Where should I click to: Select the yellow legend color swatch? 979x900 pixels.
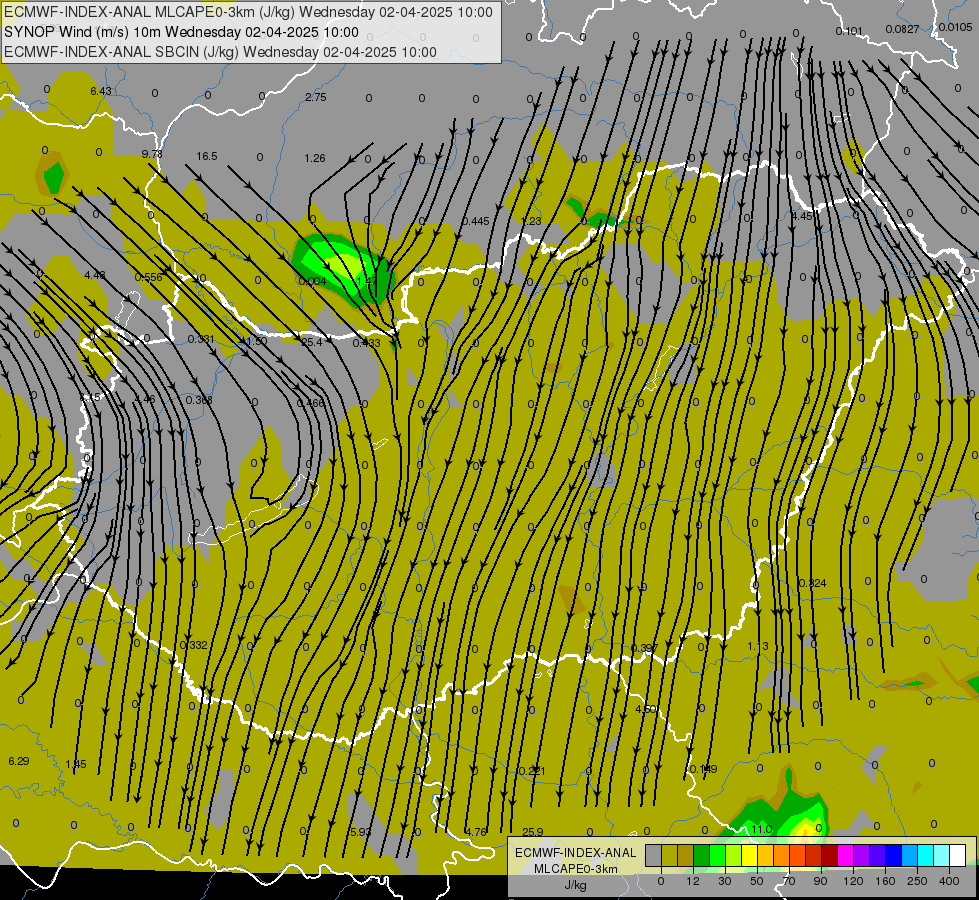pyautogui.click(x=750, y=855)
